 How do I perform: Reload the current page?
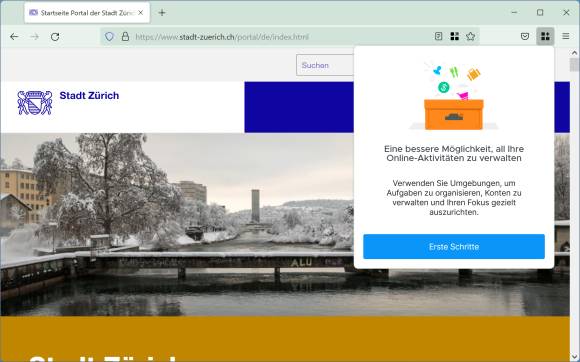55,37
